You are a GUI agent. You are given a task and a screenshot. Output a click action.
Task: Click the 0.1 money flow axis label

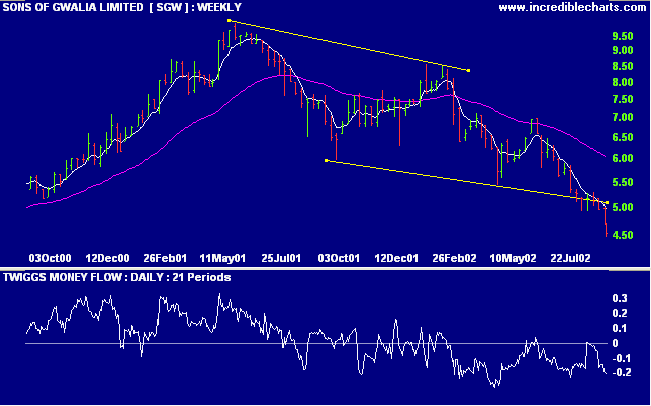tap(619, 328)
